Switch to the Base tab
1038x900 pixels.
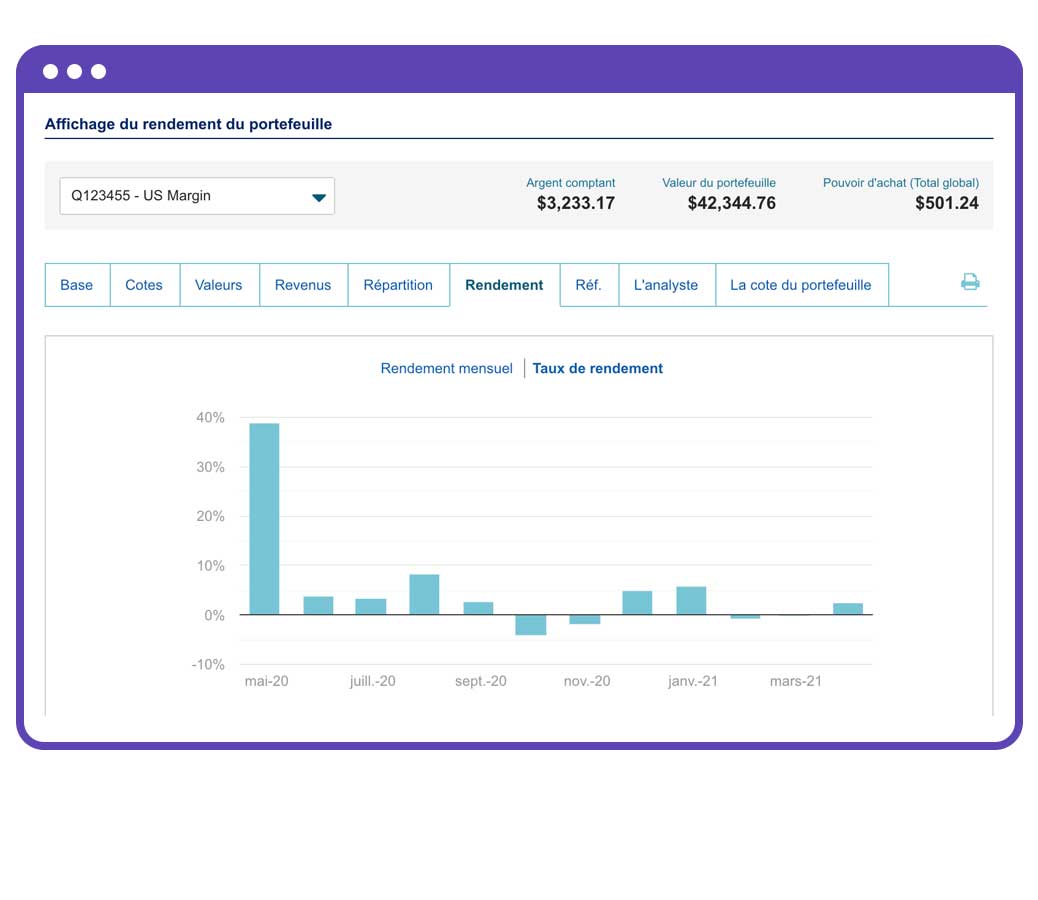(76, 285)
